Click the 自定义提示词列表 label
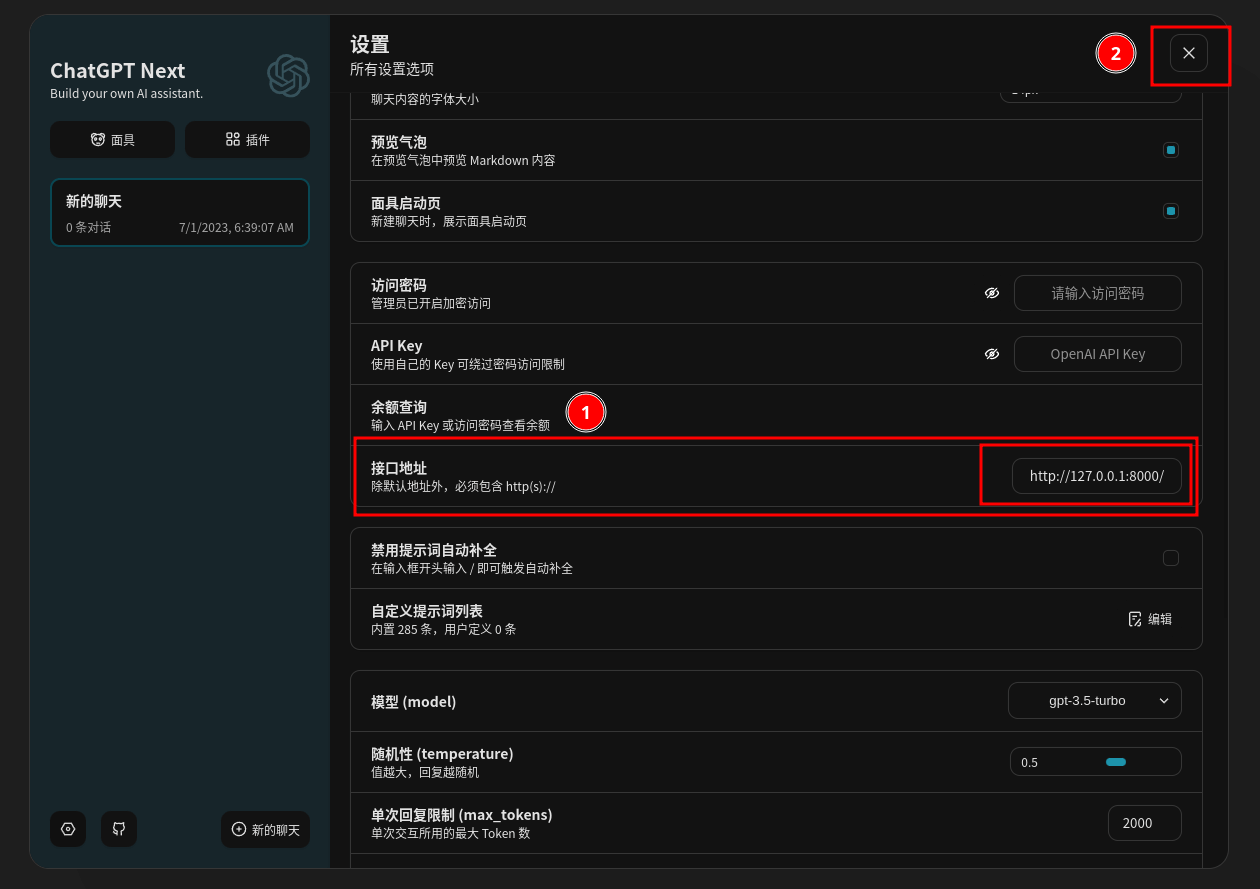 point(427,611)
